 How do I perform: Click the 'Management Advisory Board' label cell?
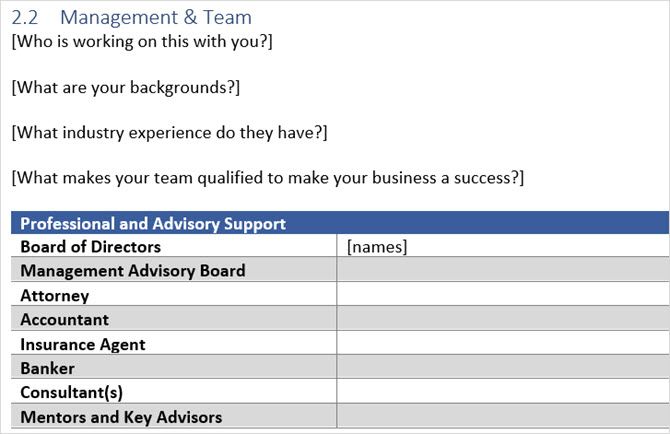pos(132,271)
